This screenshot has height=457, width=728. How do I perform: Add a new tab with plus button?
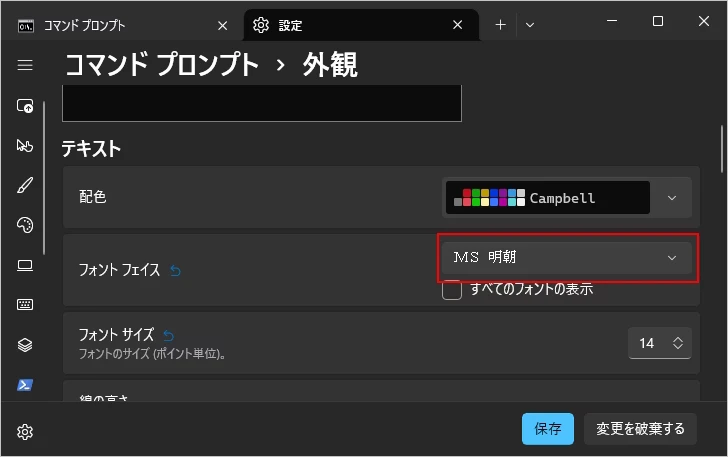click(500, 25)
